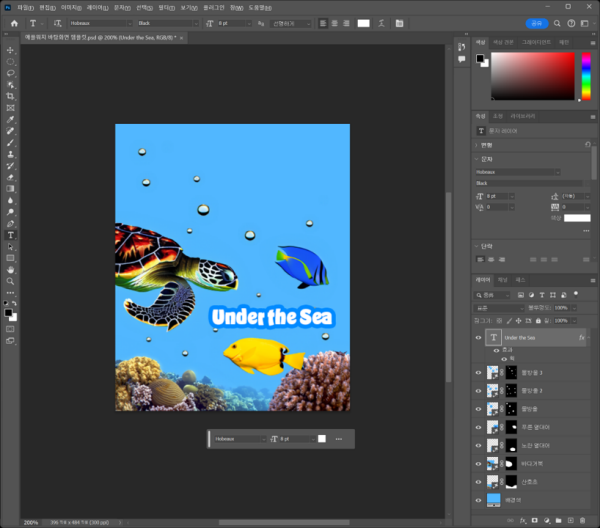Click the 산호초 layer thumbnail
Viewport: 600px width, 528px height.
pos(492,481)
